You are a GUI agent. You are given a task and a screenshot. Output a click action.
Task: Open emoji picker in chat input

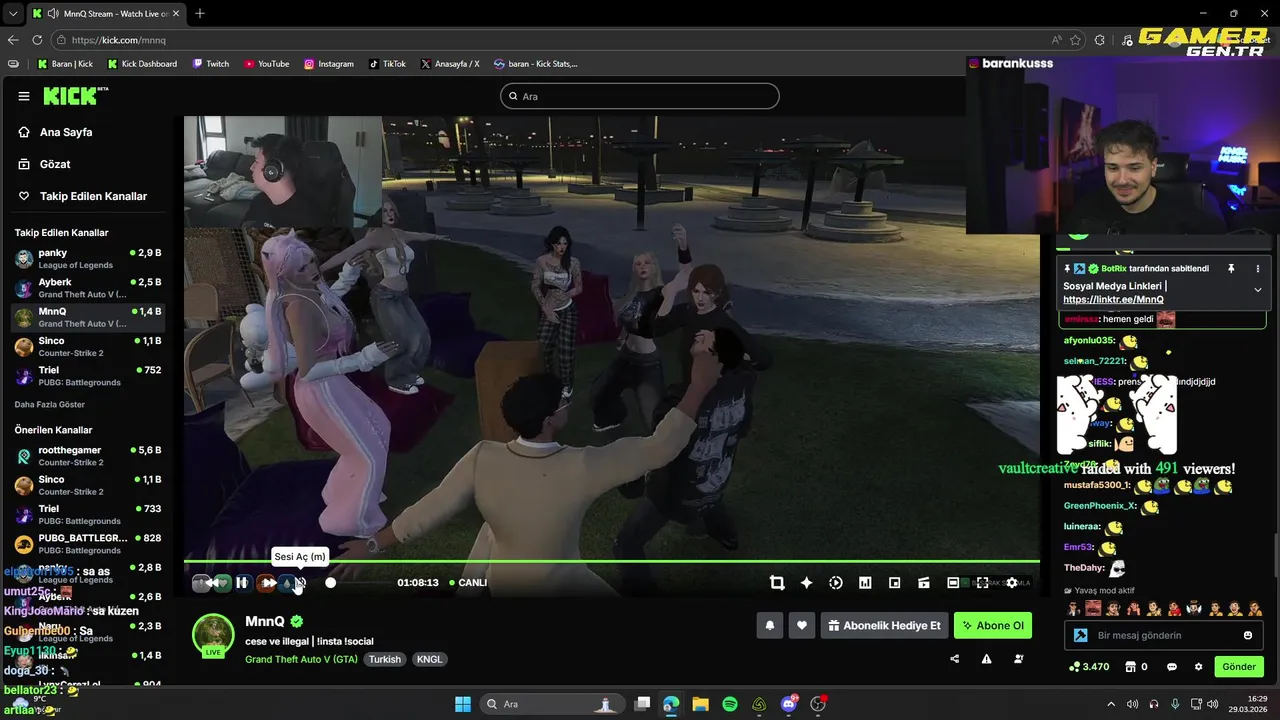pyautogui.click(x=1248, y=635)
